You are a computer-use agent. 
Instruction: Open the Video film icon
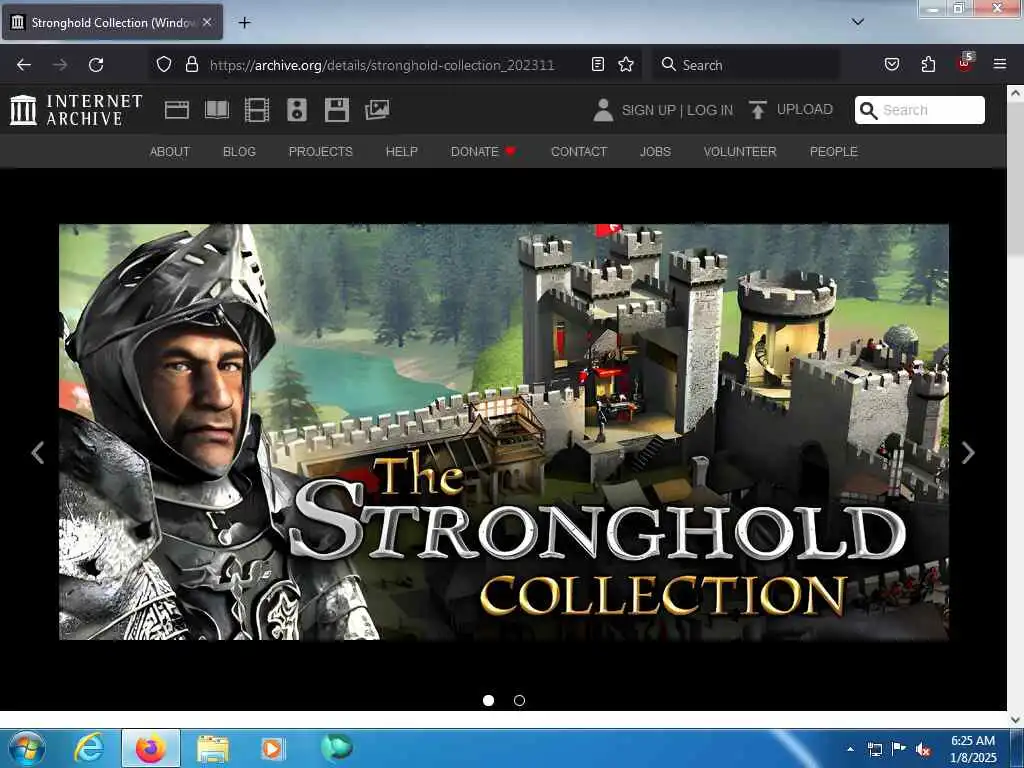click(257, 110)
